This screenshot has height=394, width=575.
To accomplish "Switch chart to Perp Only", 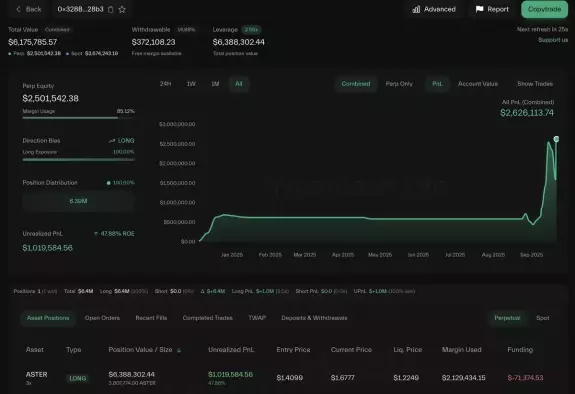I will 399,84.
